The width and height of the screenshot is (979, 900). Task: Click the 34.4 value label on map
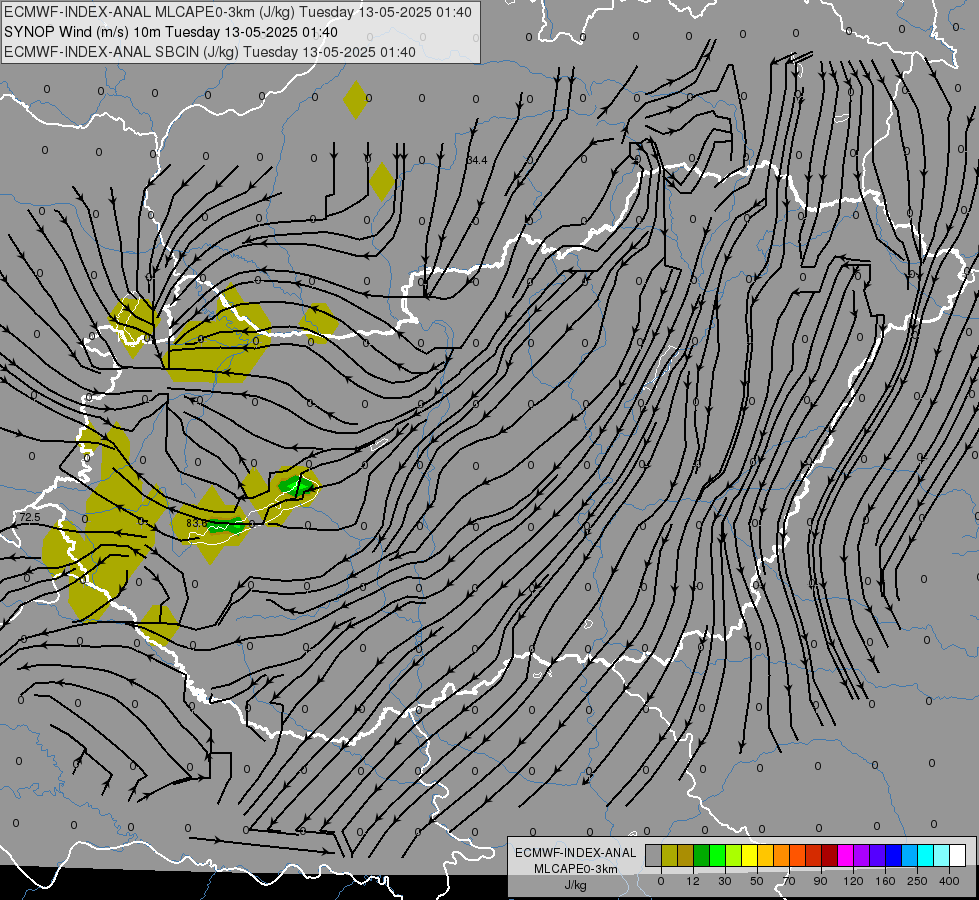(x=477, y=161)
